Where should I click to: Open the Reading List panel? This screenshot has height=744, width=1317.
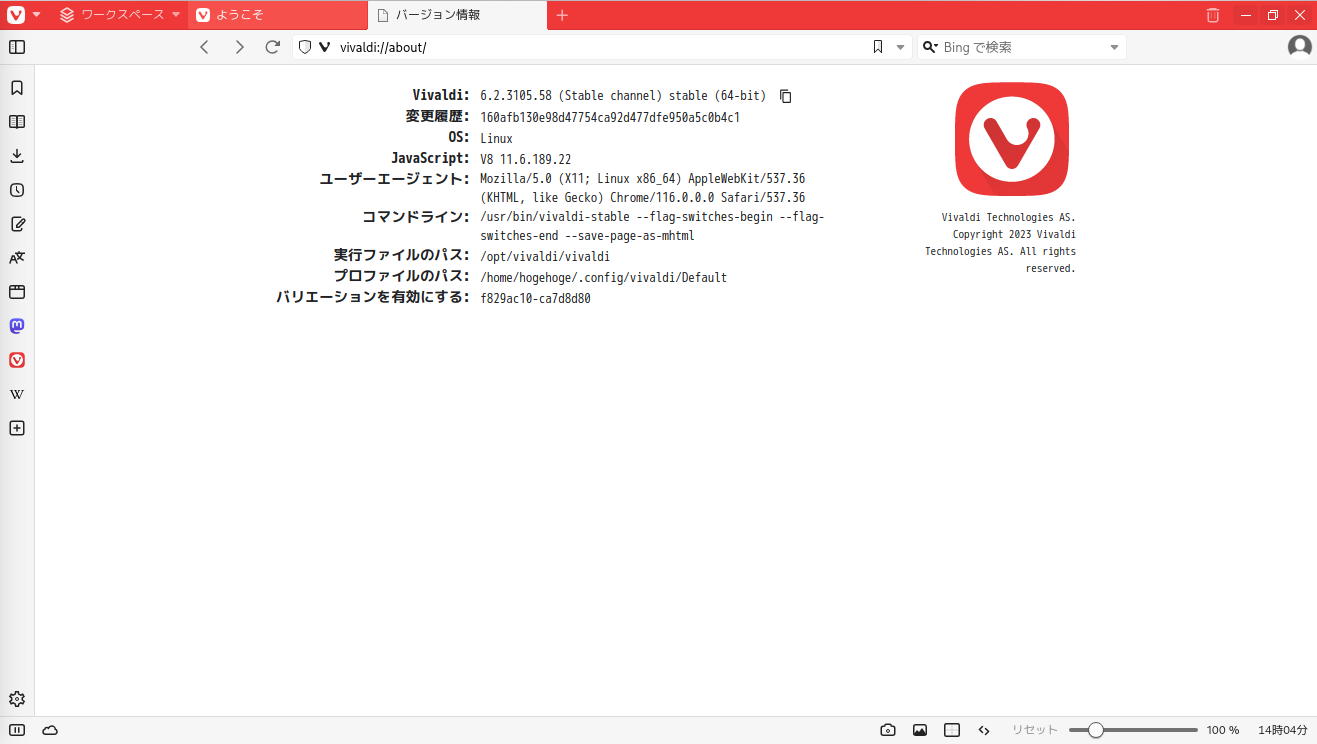point(17,122)
